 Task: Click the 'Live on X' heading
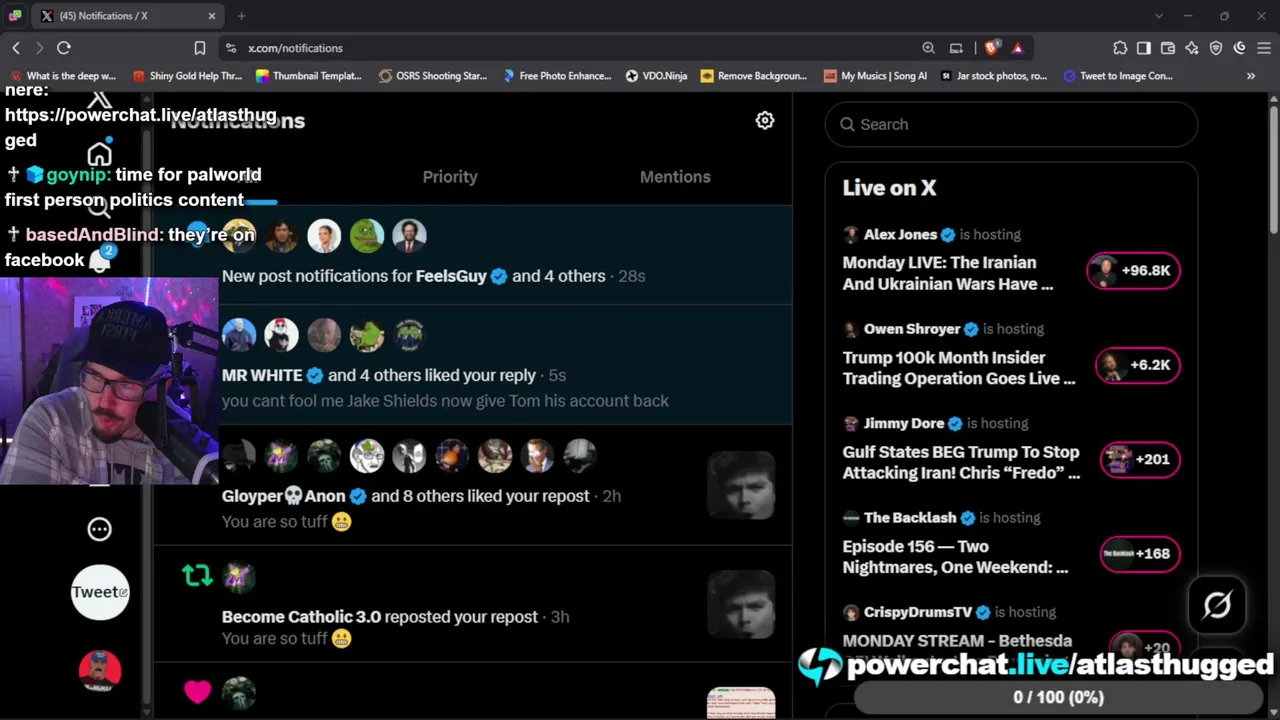(889, 188)
